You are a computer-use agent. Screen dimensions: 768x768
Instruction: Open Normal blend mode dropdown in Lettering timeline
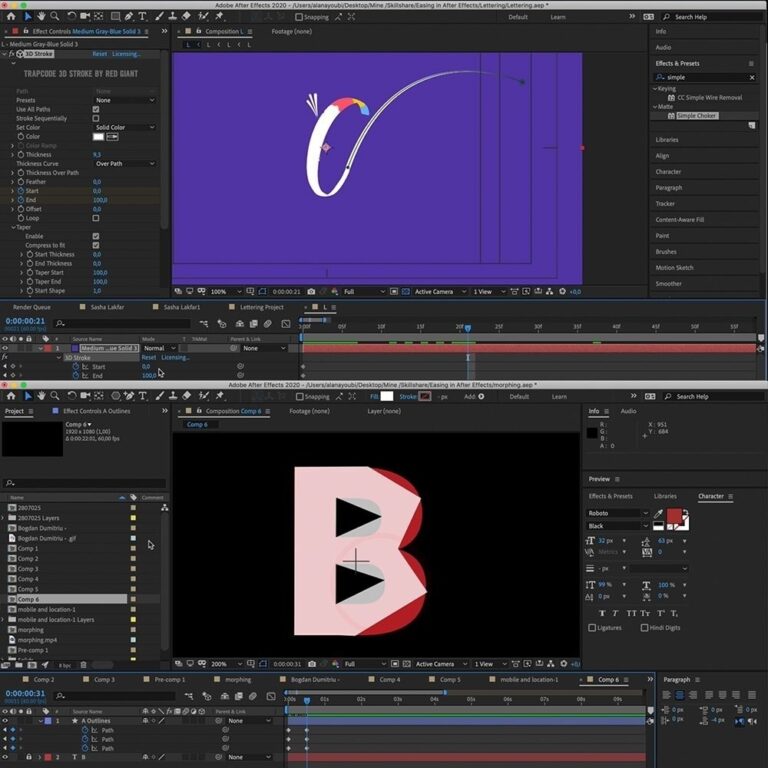click(159, 348)
